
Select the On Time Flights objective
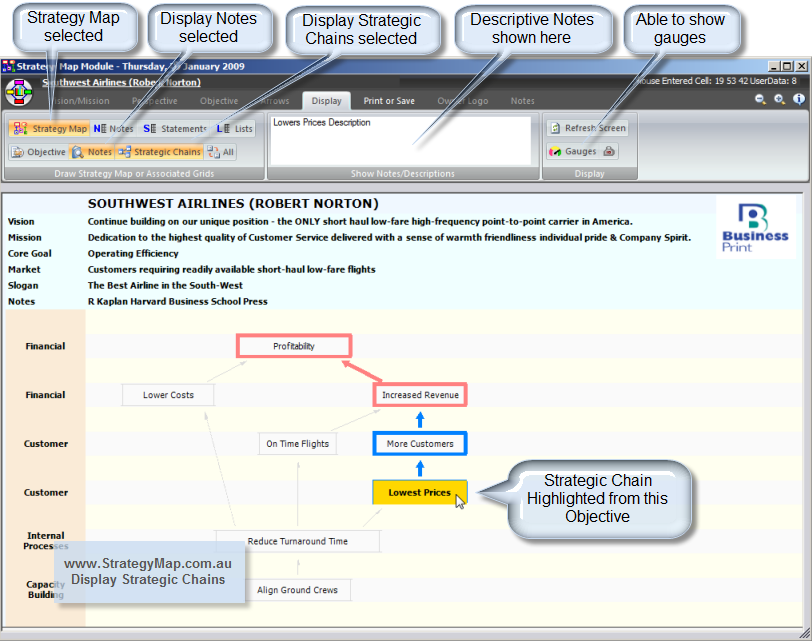click(298, 444)
